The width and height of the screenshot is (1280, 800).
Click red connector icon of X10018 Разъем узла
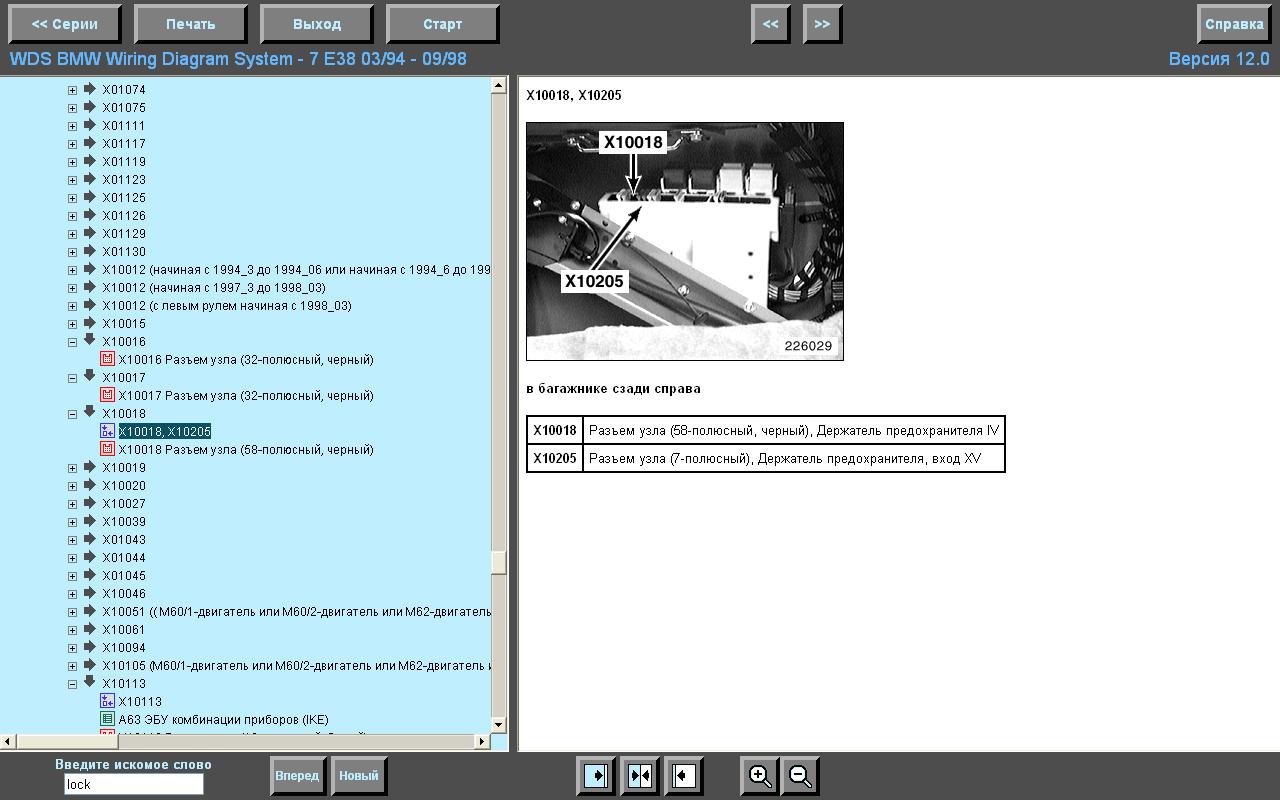(107, 449)
